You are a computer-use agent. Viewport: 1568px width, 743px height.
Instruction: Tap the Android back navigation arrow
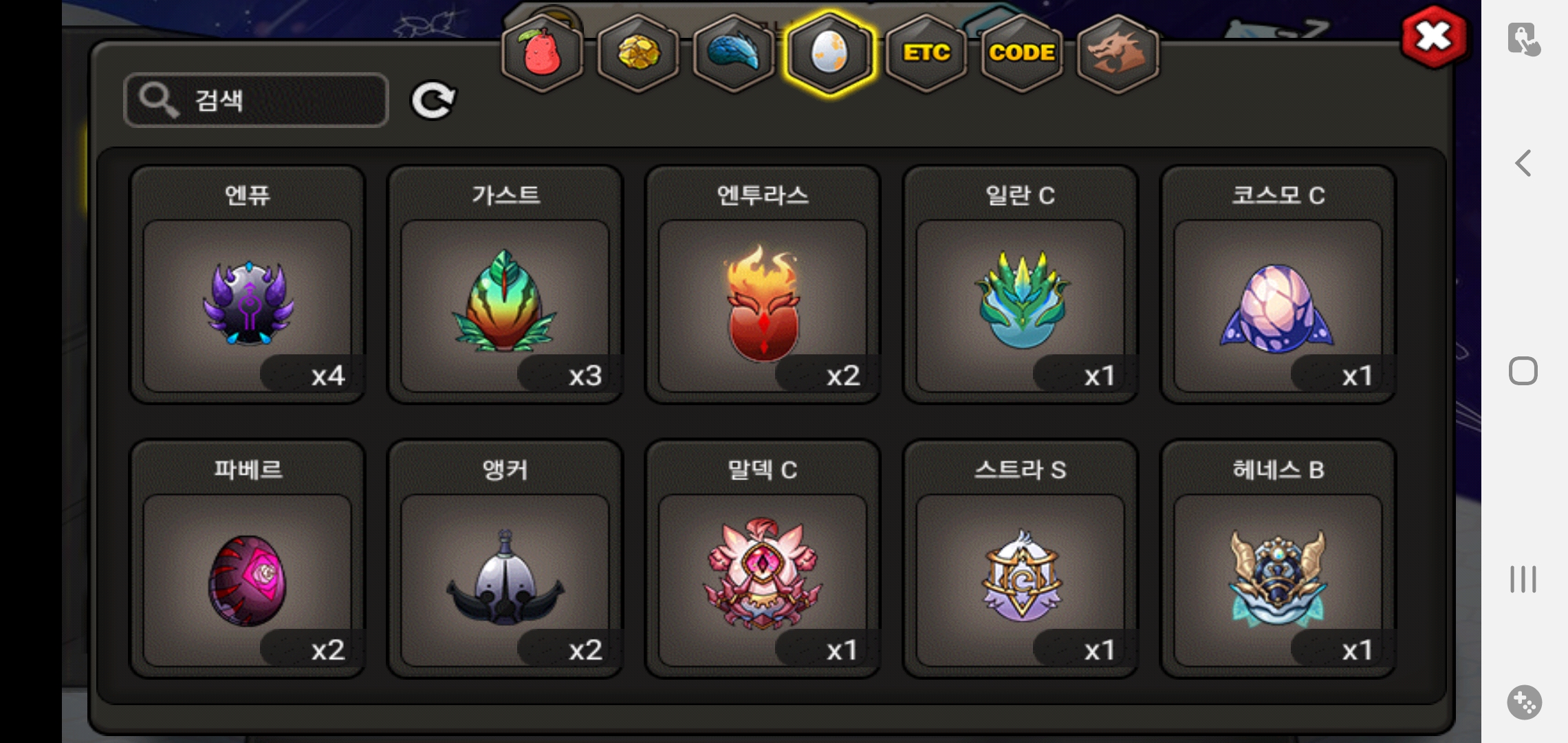(1523, 163)
